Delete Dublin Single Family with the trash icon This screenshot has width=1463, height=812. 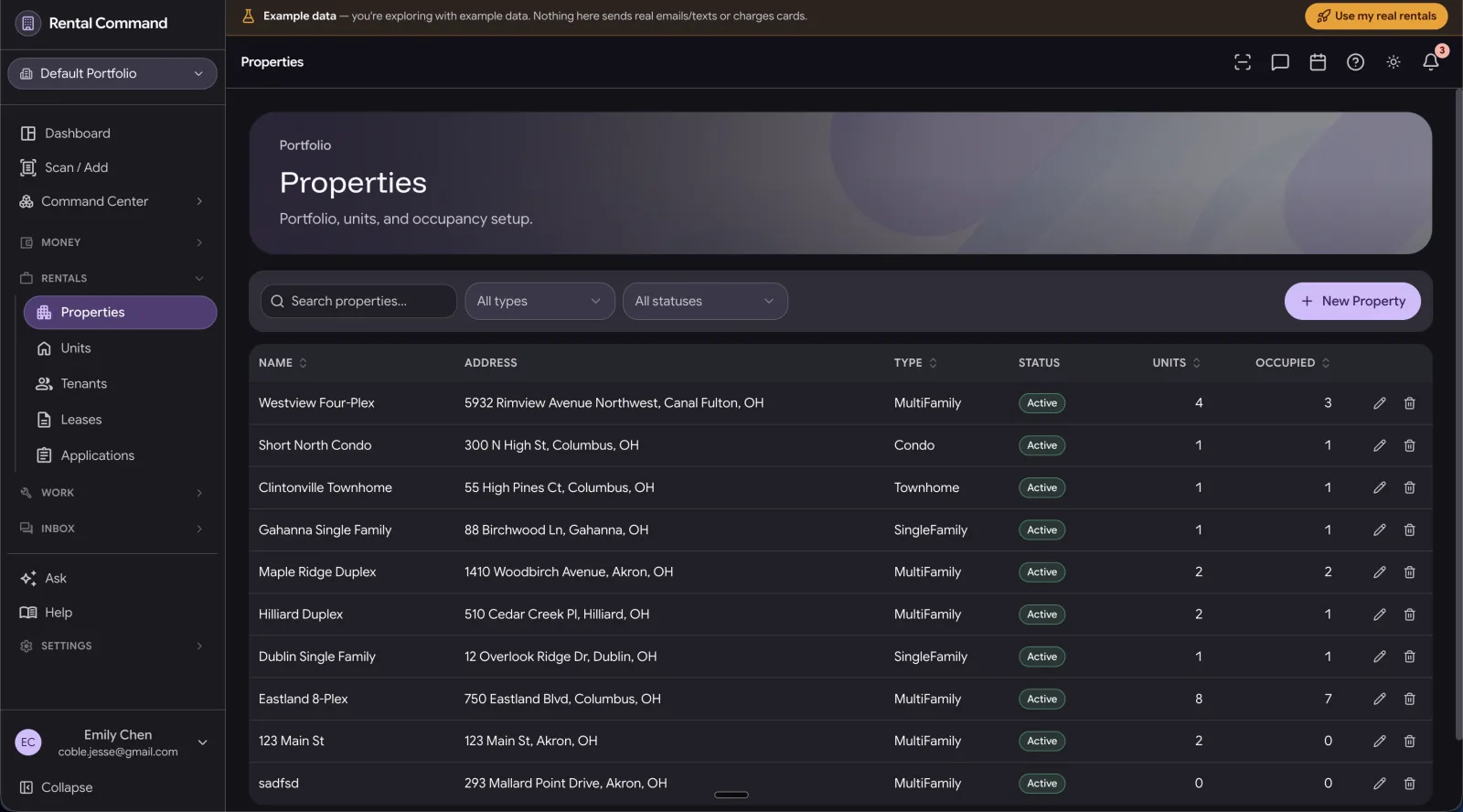(1410, 657)
